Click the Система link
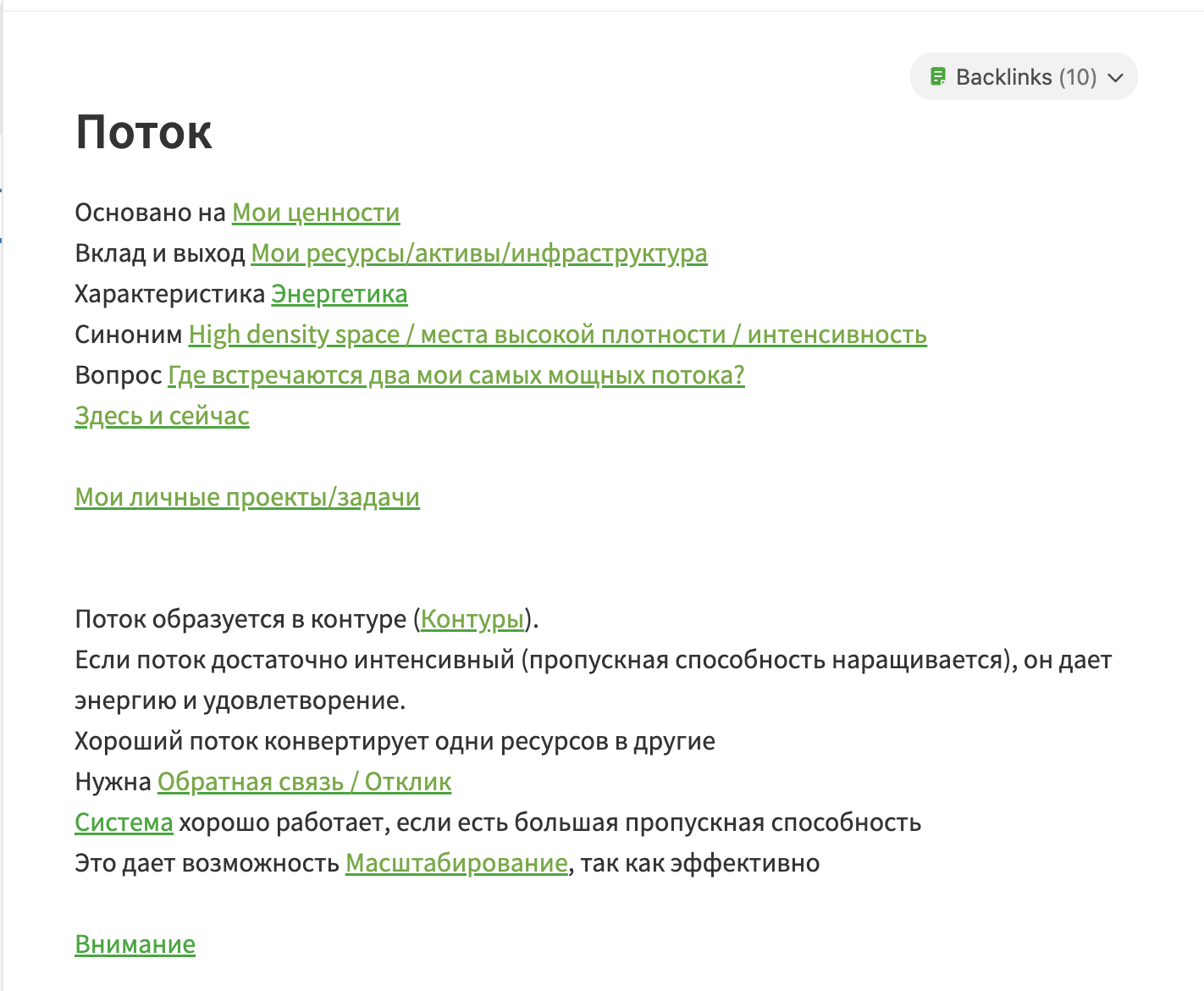 pyautogui.click(x=124, y=822)
